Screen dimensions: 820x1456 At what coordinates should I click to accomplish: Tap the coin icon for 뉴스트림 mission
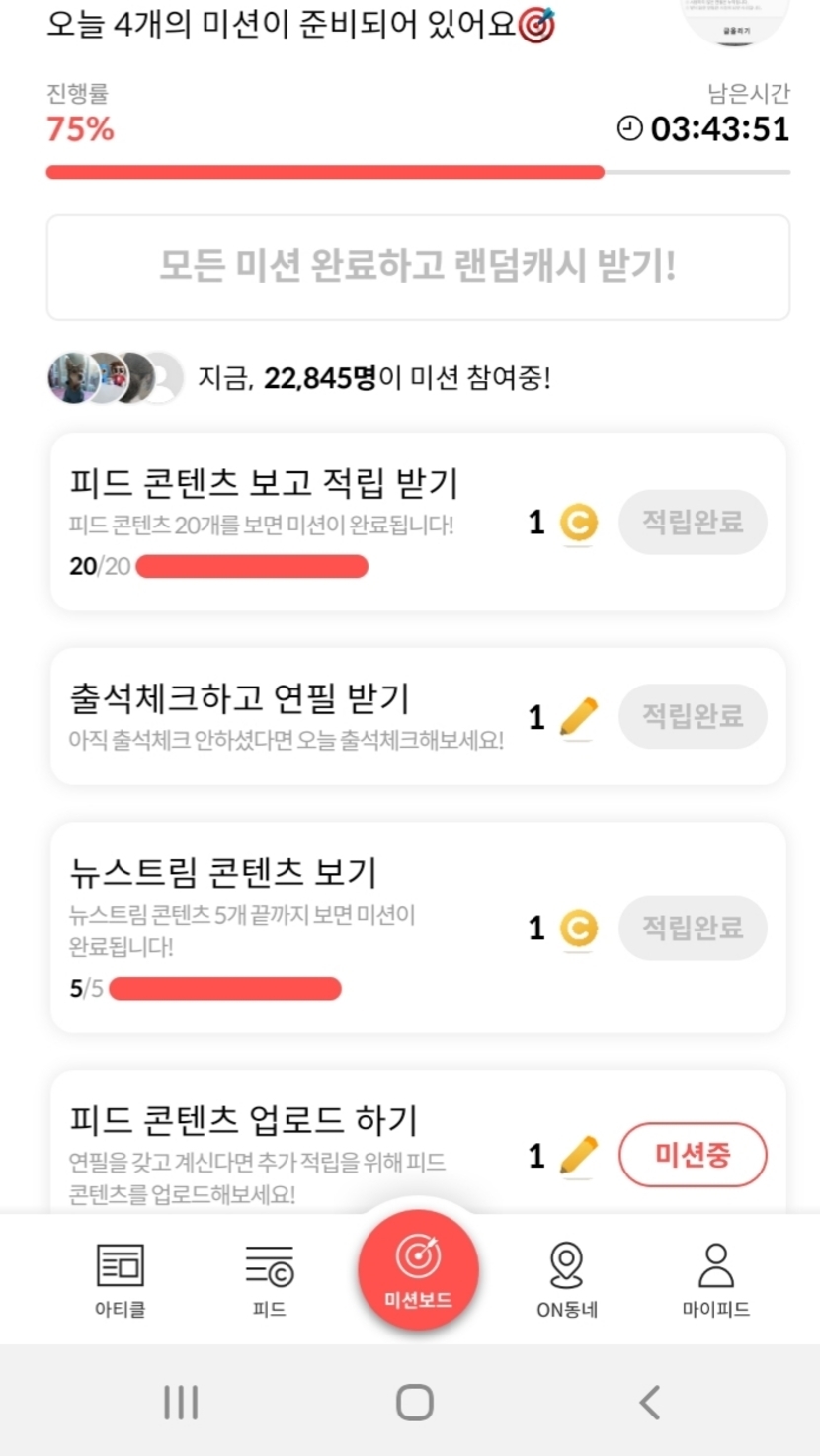pos(578,929)
